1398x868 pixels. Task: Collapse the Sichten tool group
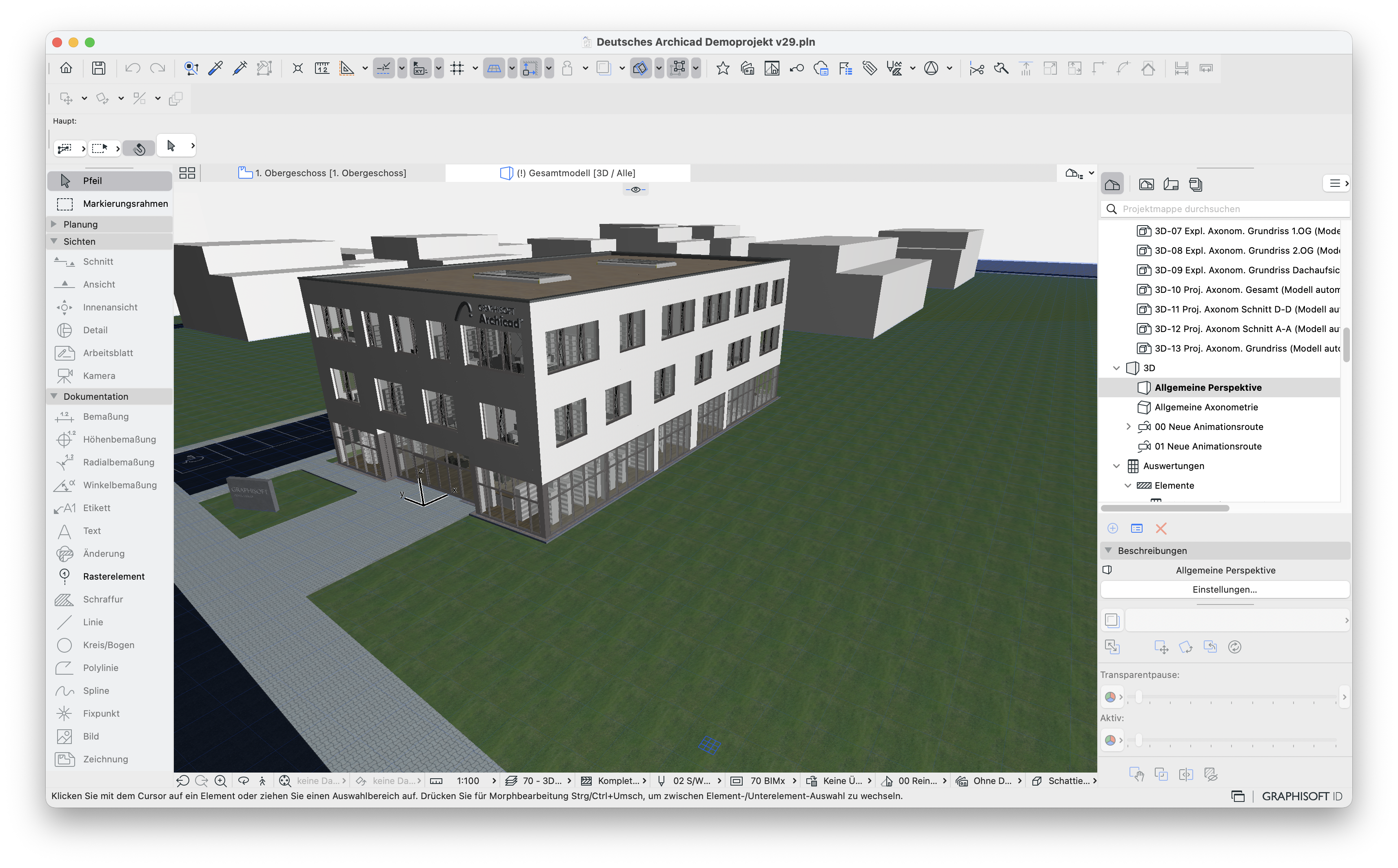coord(54,241)
